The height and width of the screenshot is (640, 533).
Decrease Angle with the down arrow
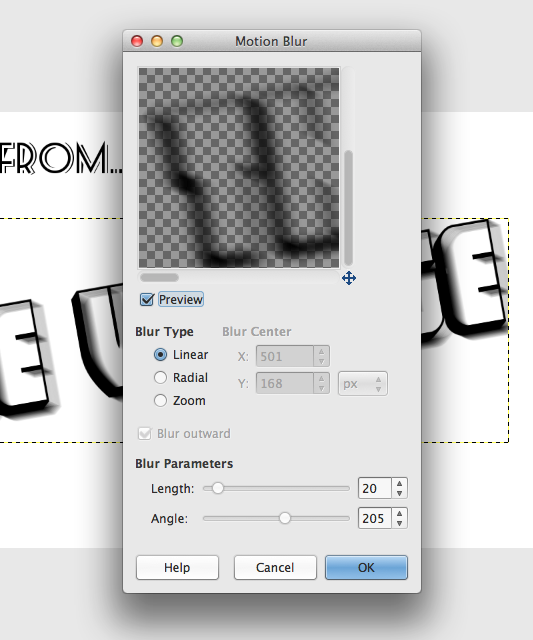[400, 524]
